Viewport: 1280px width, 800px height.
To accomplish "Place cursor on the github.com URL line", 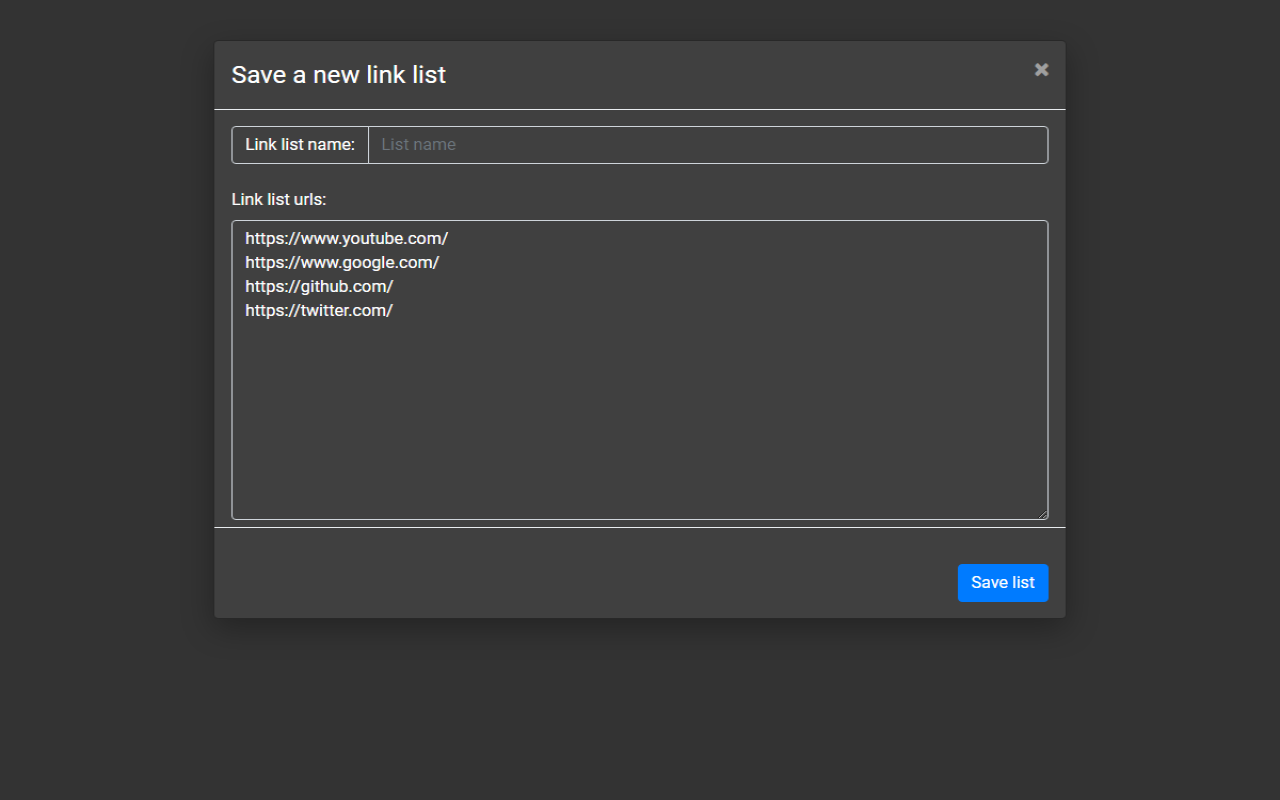I will point(319,286).
